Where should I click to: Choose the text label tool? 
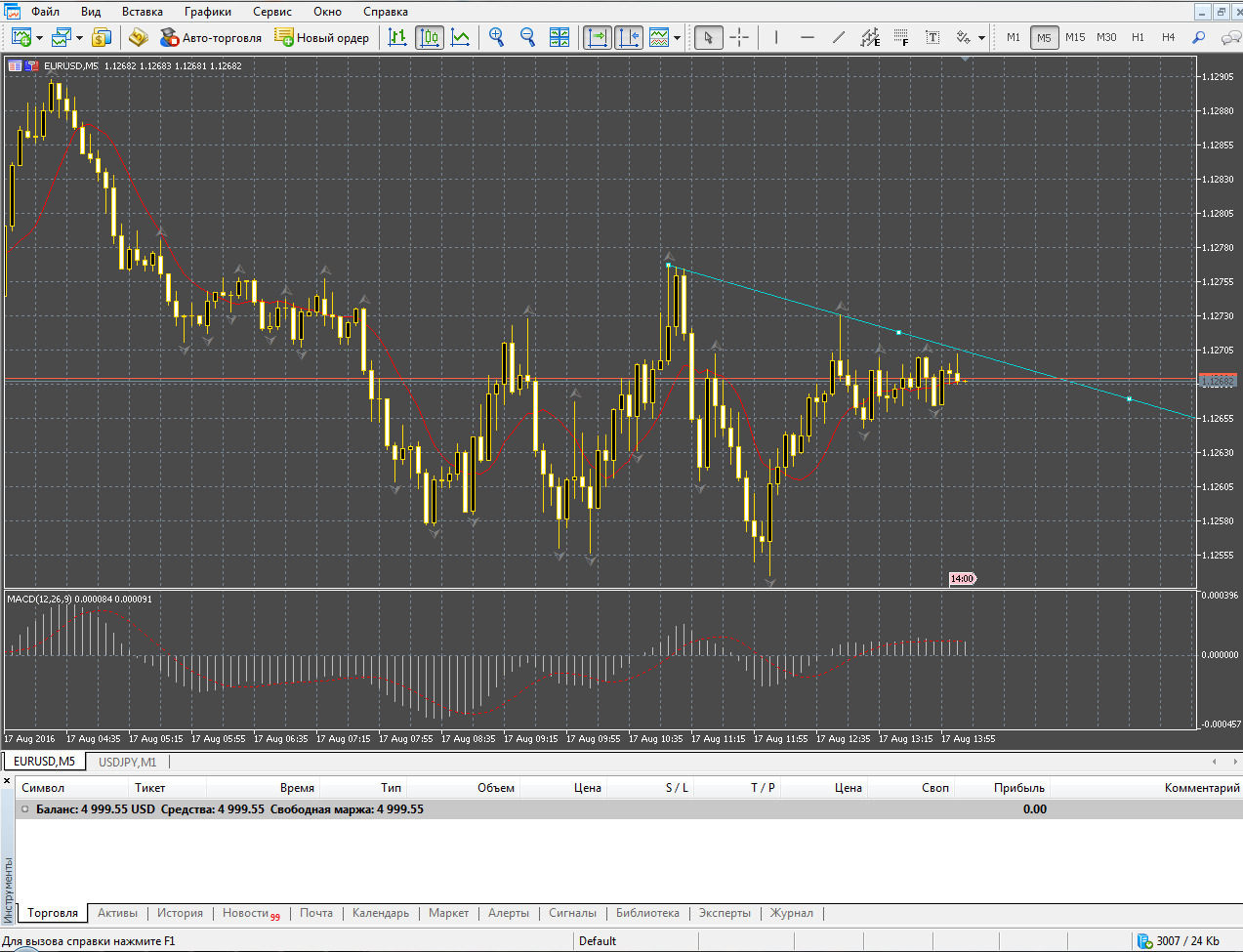point(932,37)
